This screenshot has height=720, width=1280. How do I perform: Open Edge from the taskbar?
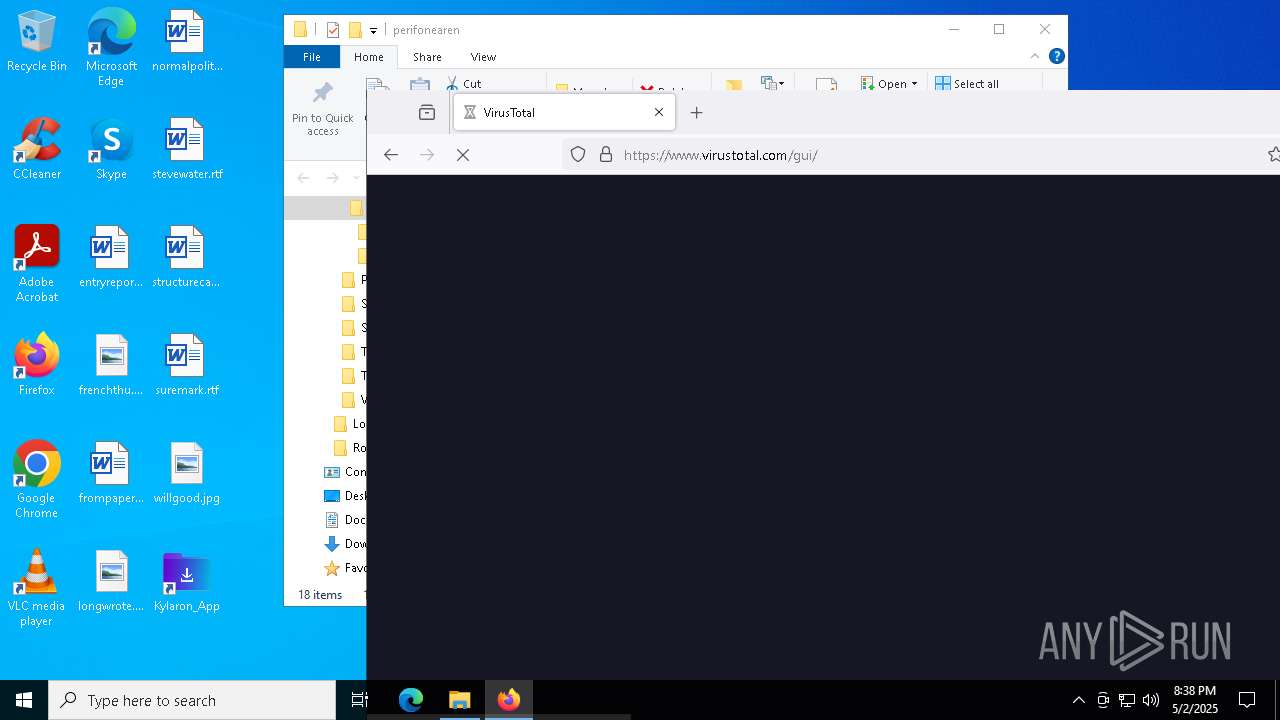pos(411,700)
